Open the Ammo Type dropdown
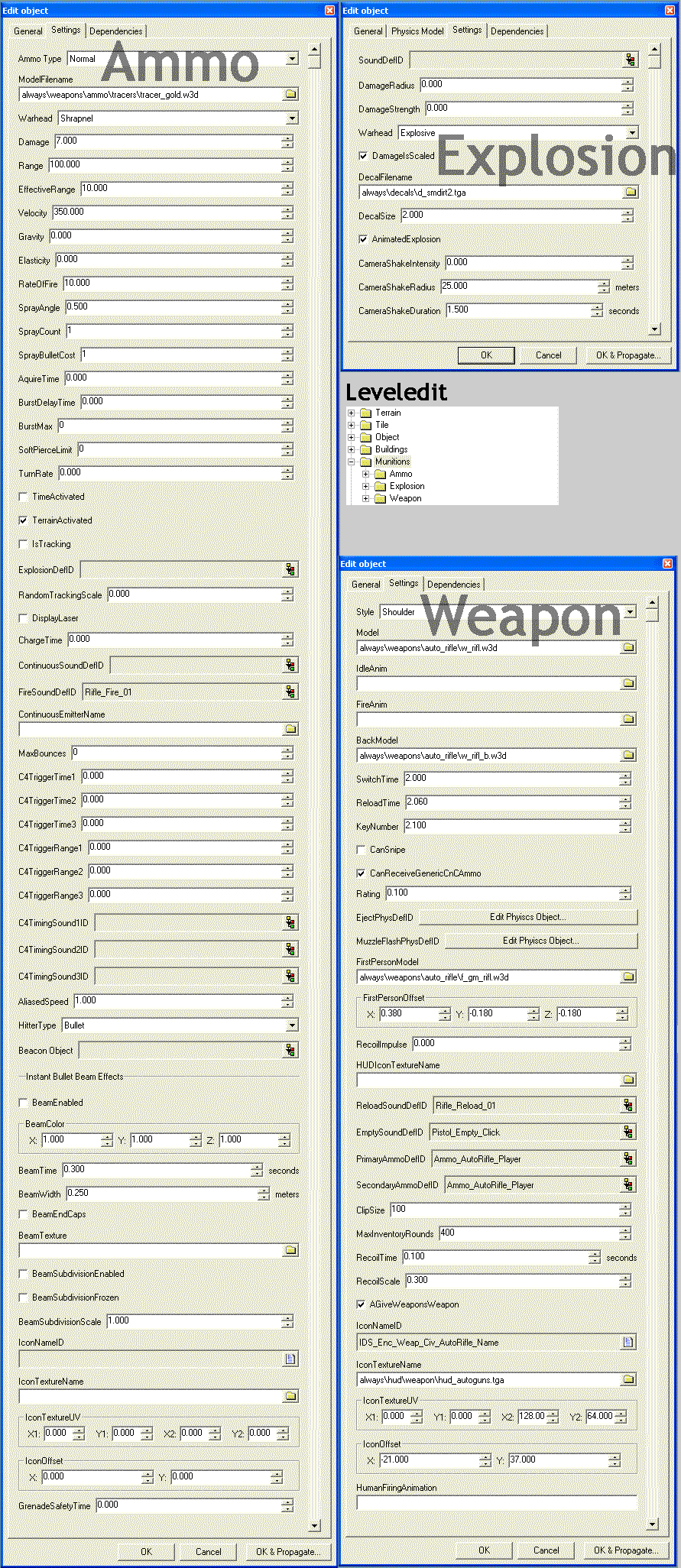 [x=292, y=59]
